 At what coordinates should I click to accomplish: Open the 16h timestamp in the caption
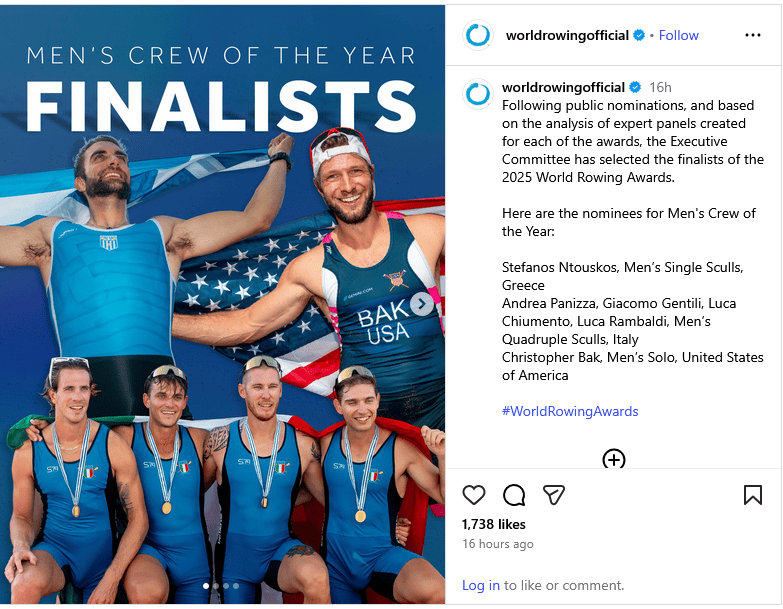point(660,88)
